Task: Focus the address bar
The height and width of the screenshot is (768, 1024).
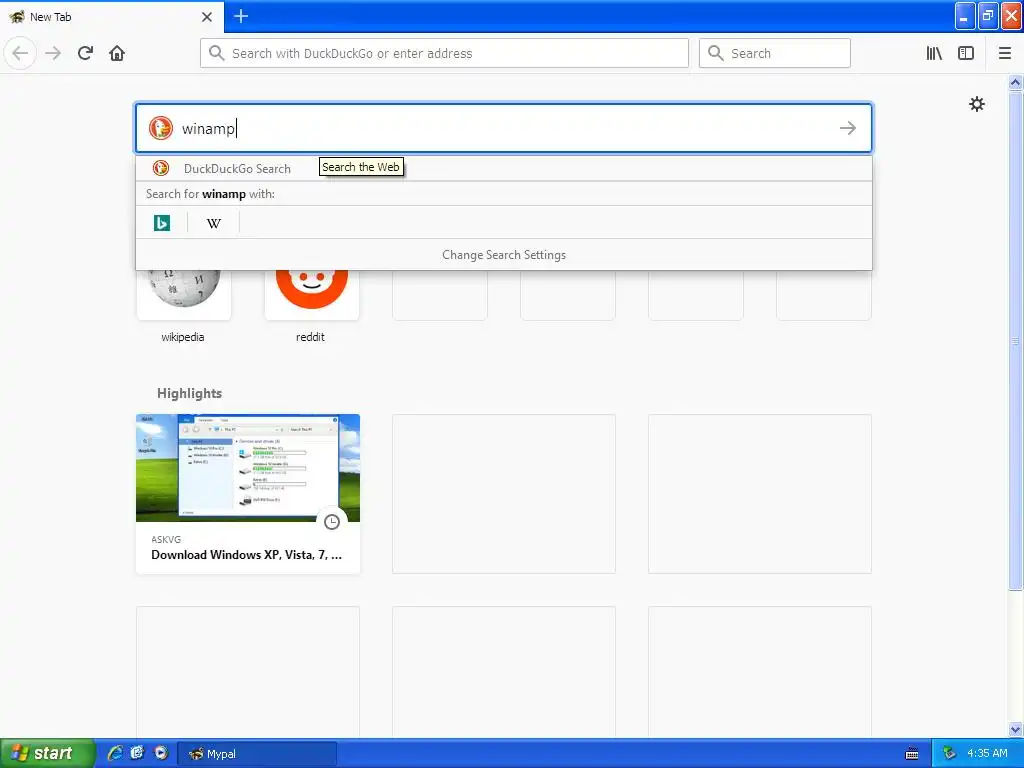Action: (x=444, y=53)
